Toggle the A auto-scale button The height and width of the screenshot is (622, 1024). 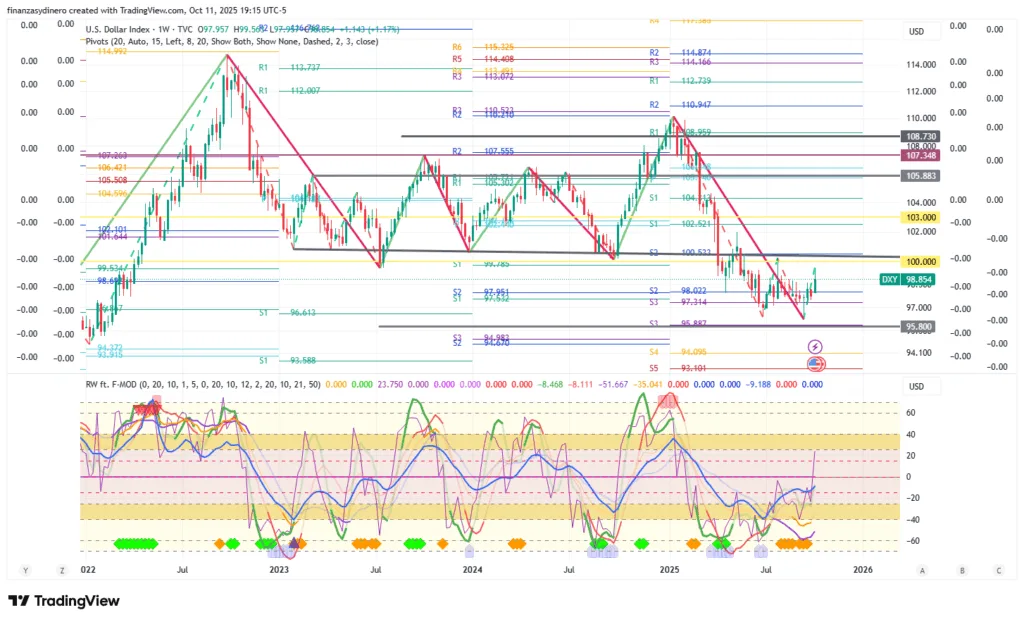pyautogui.click(x=923, y=570)
